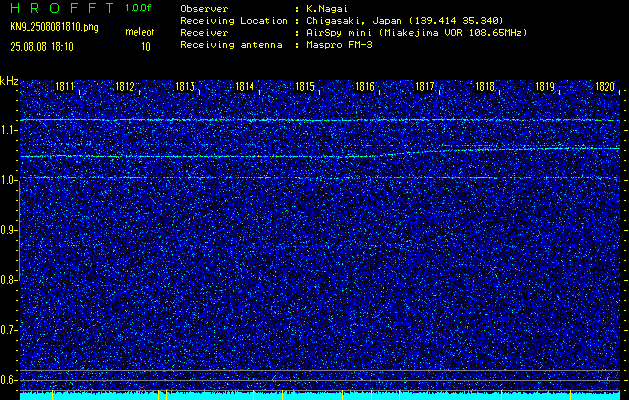Click the 1816 time marker
629x400 pixels.
[x=365, y=87]
